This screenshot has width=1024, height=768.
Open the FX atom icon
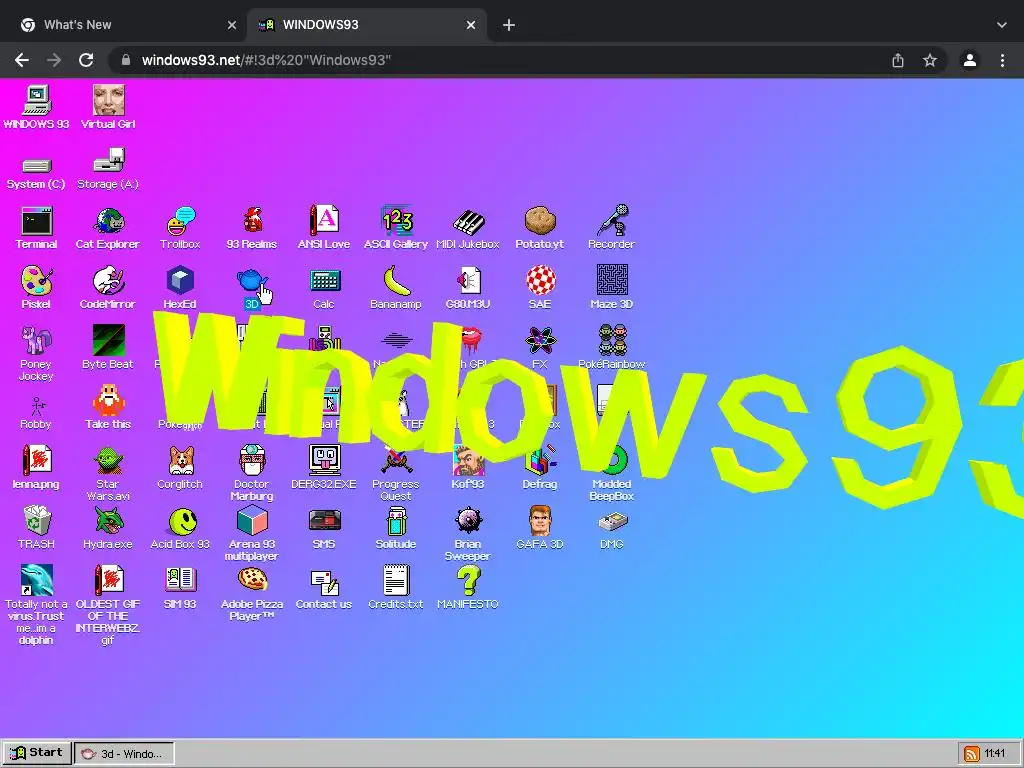(540, 340)
